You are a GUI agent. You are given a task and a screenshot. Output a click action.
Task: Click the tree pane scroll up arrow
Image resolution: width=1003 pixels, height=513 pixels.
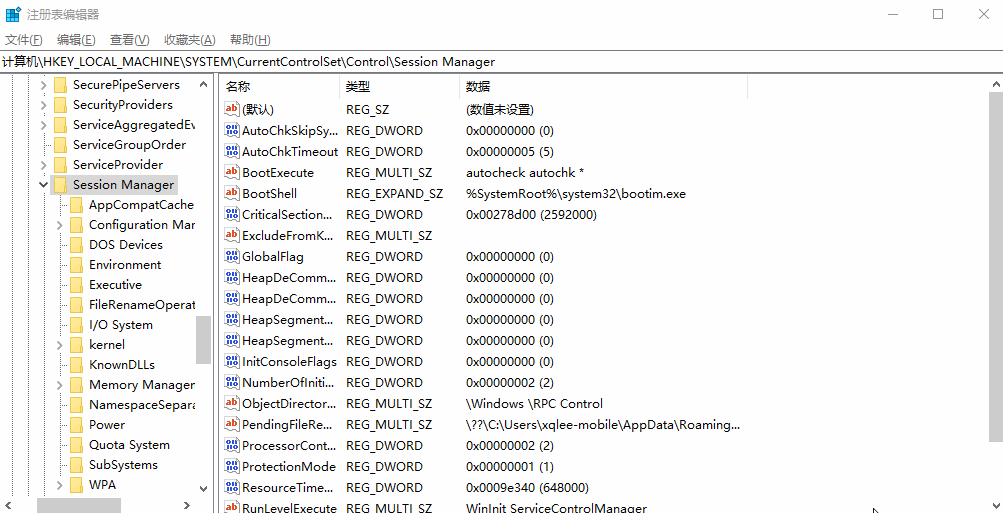pos(203,84)
